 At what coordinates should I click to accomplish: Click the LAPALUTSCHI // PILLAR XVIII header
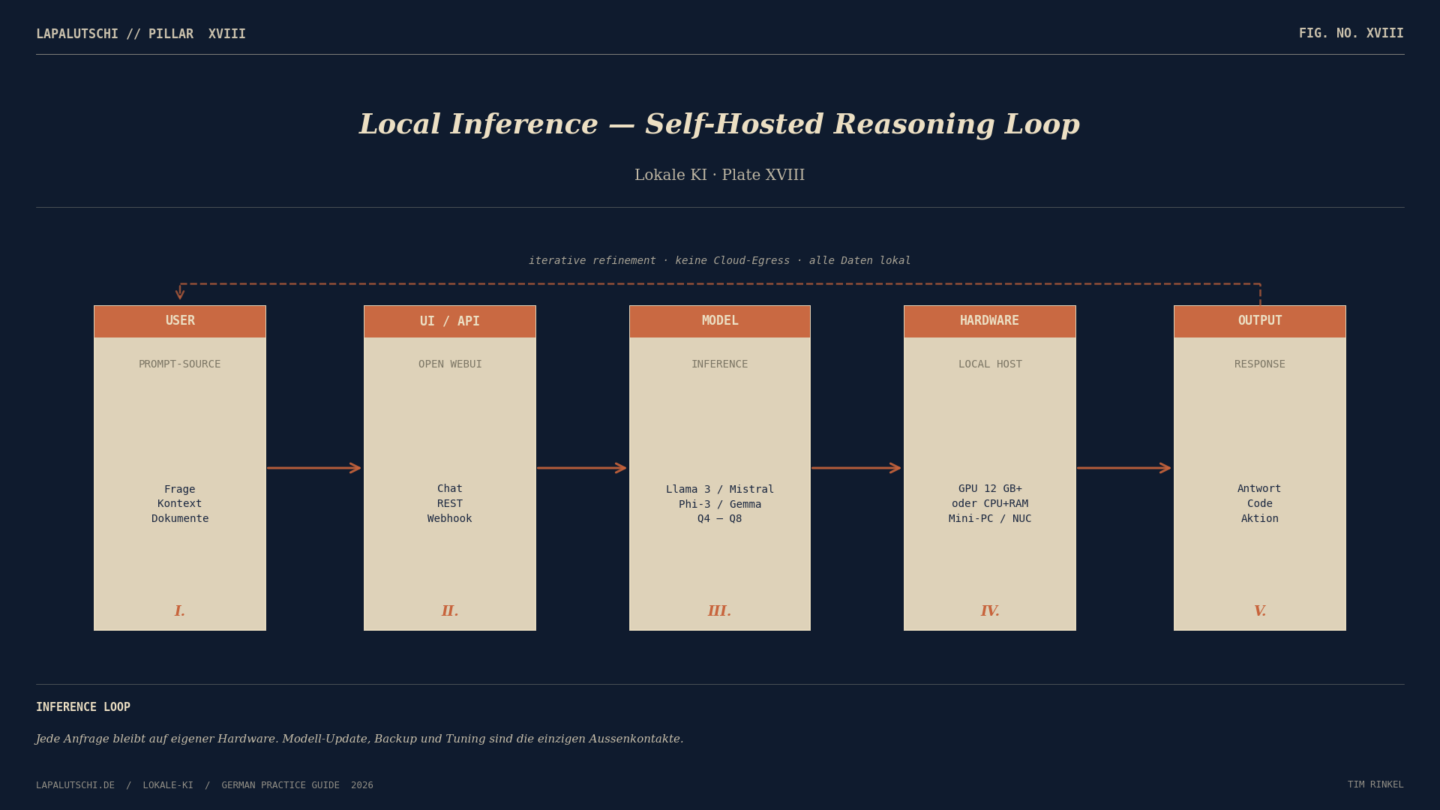[x=141, y=34]
